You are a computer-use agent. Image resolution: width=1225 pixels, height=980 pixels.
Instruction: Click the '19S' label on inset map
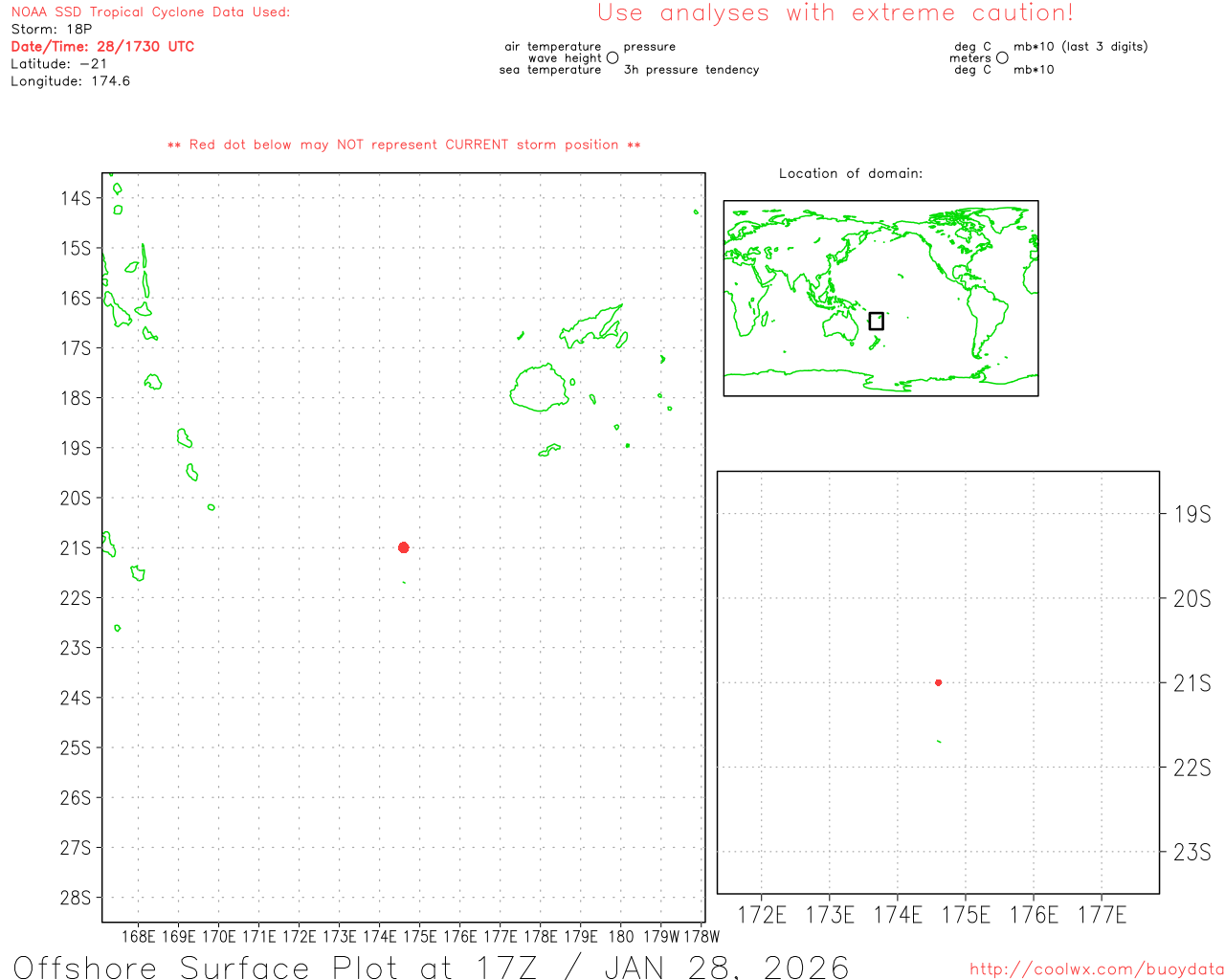(x=1192, y=515)
